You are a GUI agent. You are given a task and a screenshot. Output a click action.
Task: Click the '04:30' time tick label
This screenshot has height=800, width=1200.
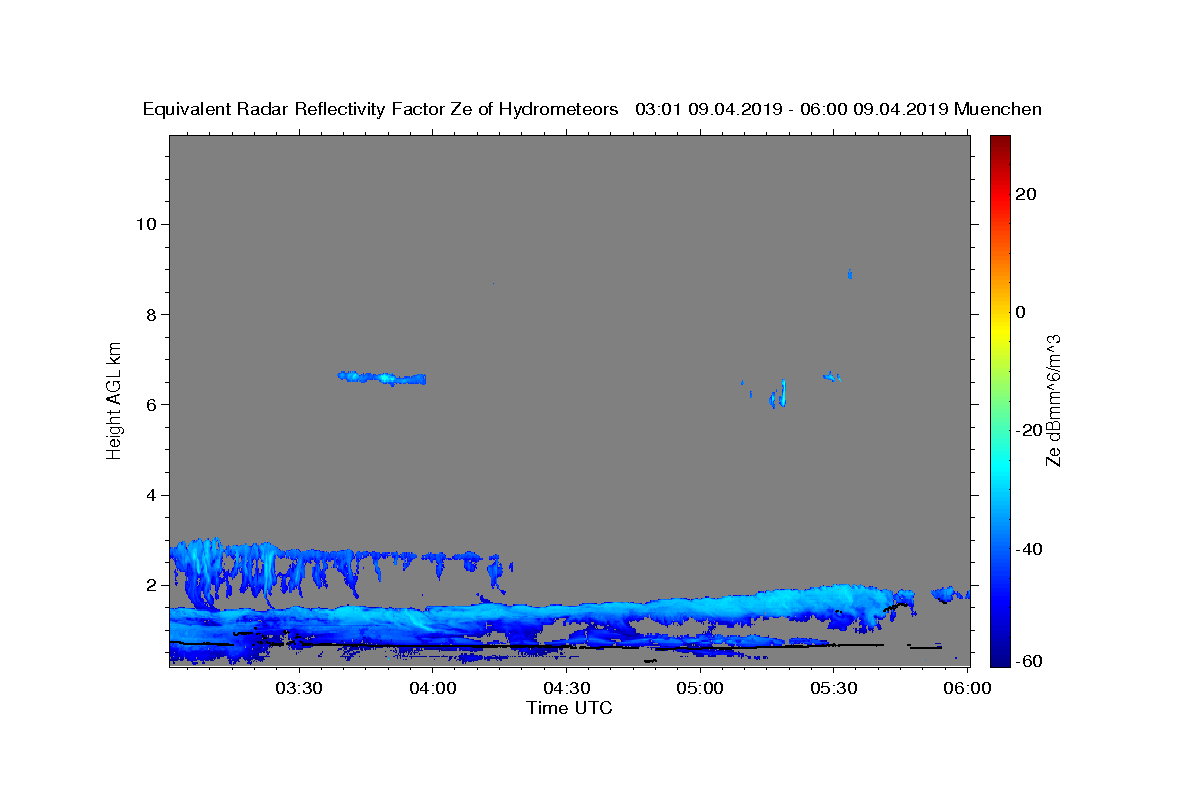[567, 688]
